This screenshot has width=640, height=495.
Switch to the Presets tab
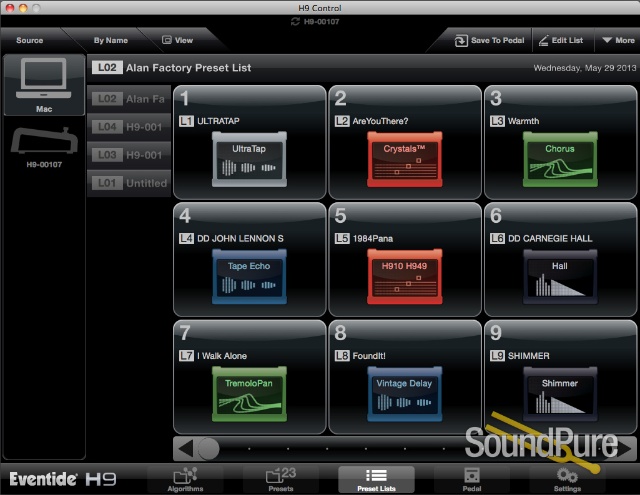(281, 479)
